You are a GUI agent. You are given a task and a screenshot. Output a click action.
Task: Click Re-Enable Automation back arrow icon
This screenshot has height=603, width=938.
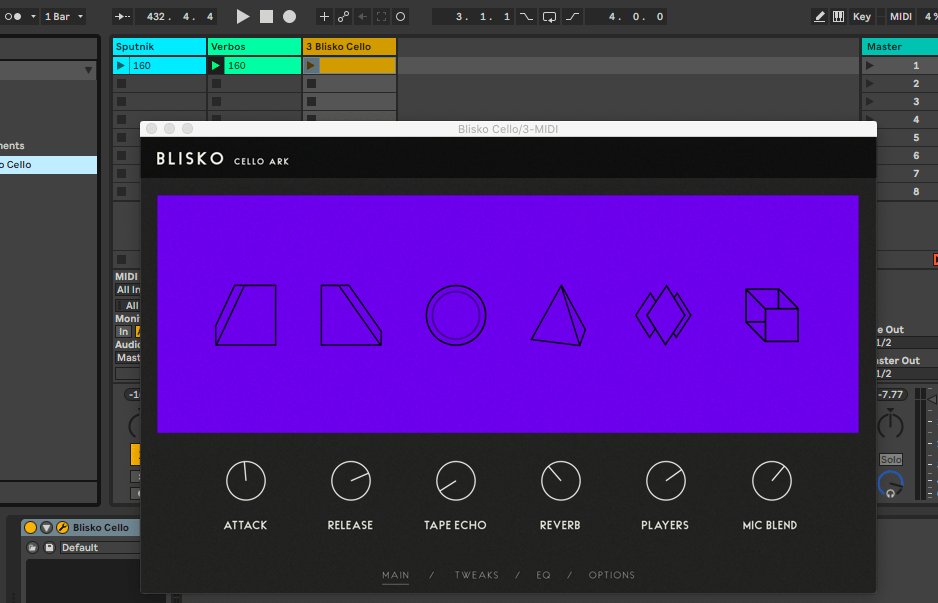pyautogui.click(x=362, y=17)
